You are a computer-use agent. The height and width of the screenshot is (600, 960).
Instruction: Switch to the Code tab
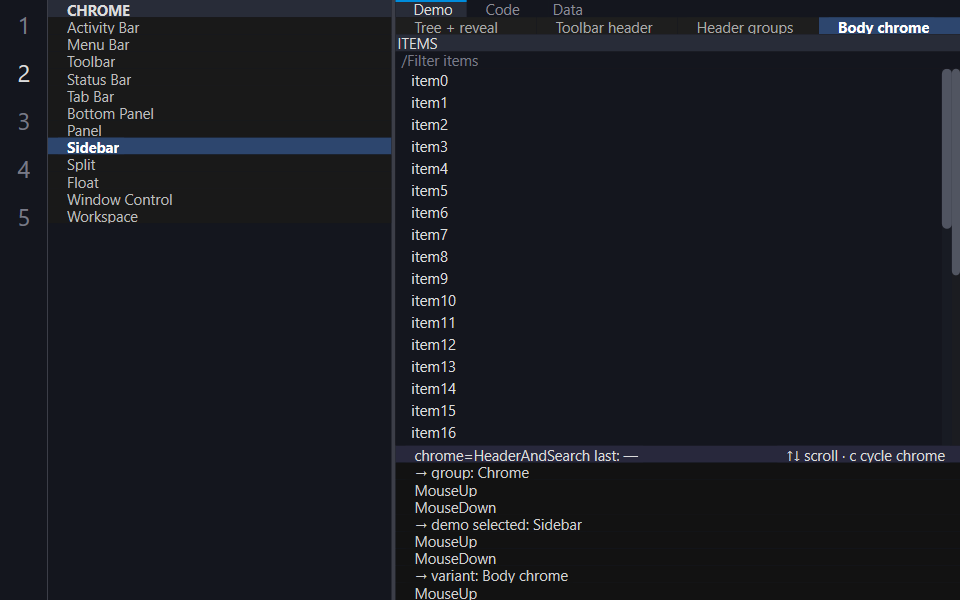pyautogui.click(x=502, y=9)
